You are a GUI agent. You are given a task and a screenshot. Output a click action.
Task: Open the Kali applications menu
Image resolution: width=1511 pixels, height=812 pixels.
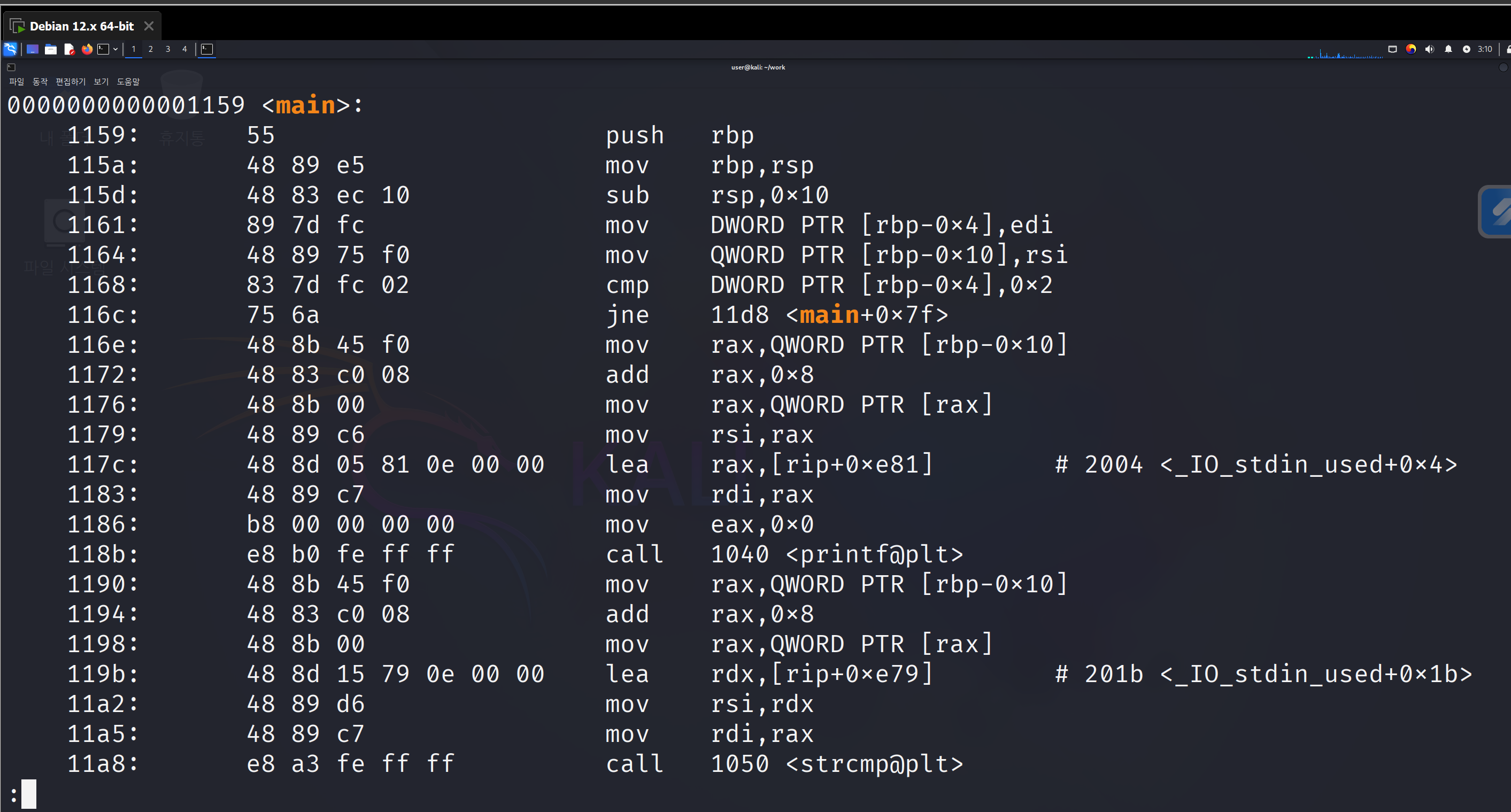(10, 49)
